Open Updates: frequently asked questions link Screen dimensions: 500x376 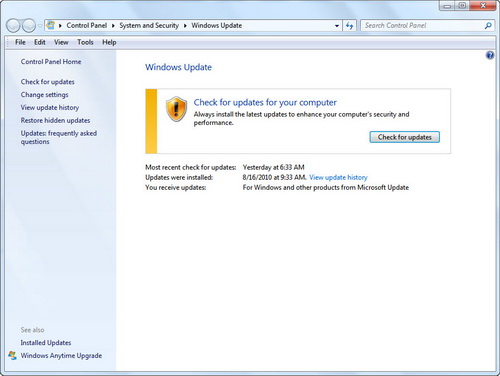pyautogui.click(x=59, y=137)
